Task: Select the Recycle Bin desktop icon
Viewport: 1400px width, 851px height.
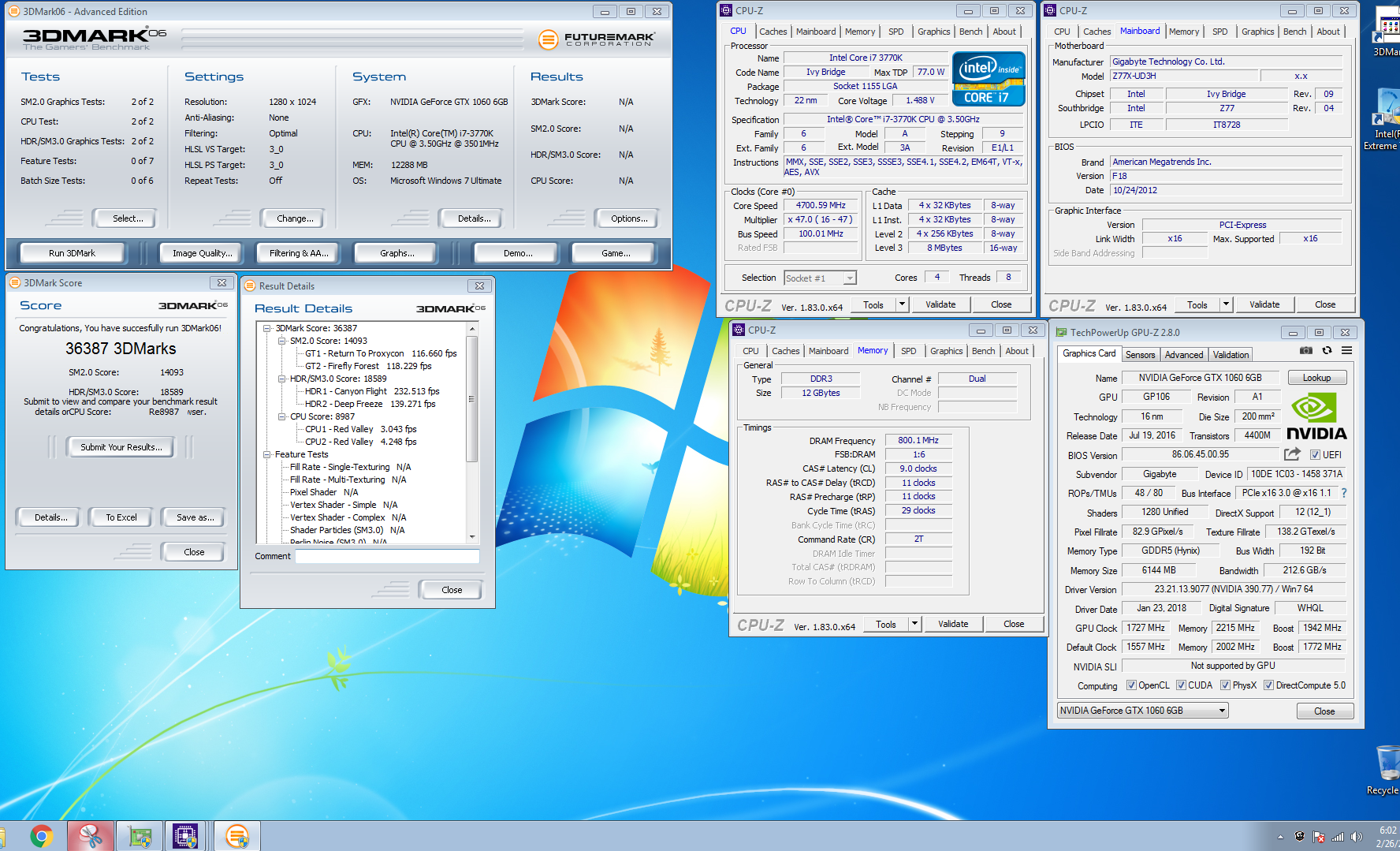Action: click(x=1387, y=769)
